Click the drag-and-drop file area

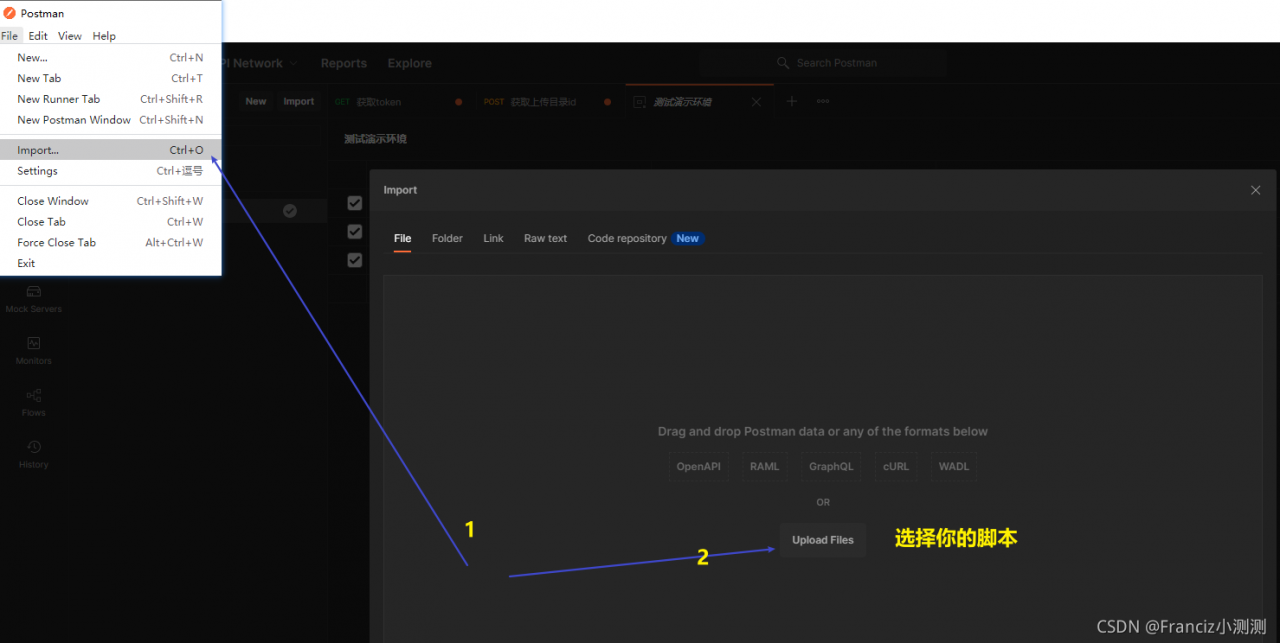[822, 460]
